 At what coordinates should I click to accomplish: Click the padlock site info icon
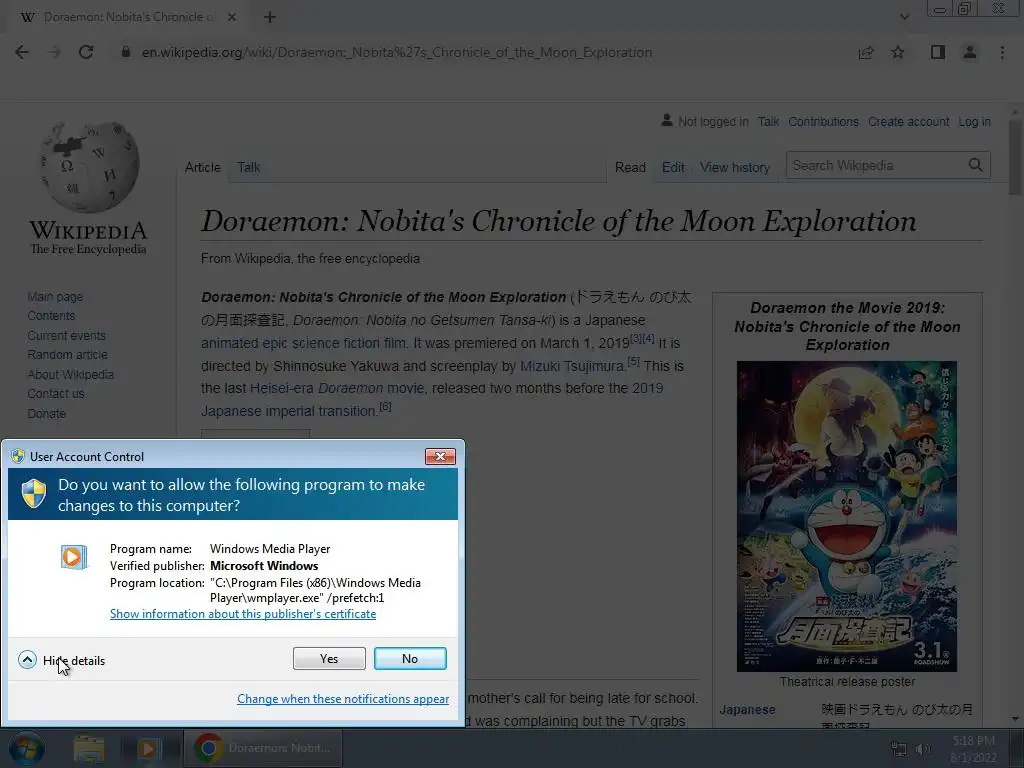point(125,52)
